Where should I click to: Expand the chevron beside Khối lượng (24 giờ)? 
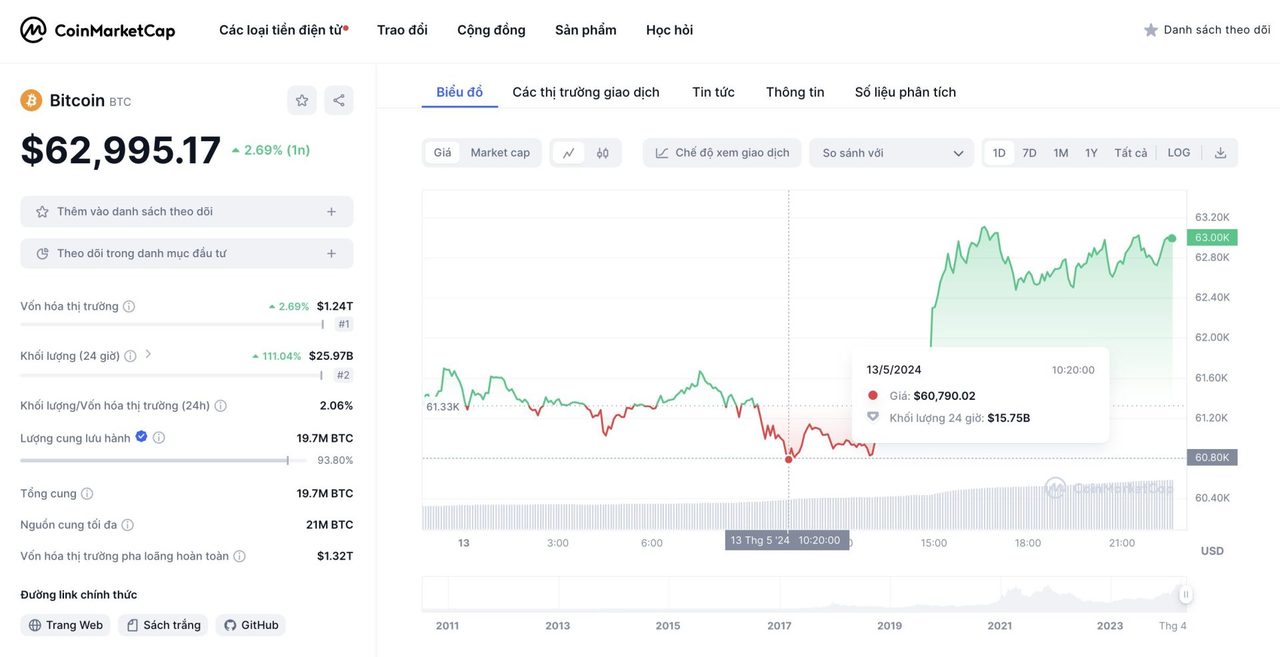click(x=148, y=354)
